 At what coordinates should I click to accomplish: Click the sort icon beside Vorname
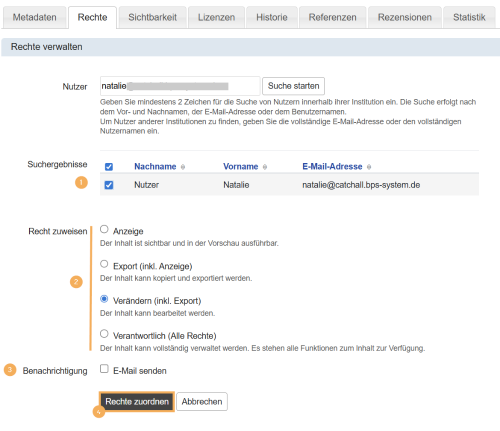click(x=265, y=167)
